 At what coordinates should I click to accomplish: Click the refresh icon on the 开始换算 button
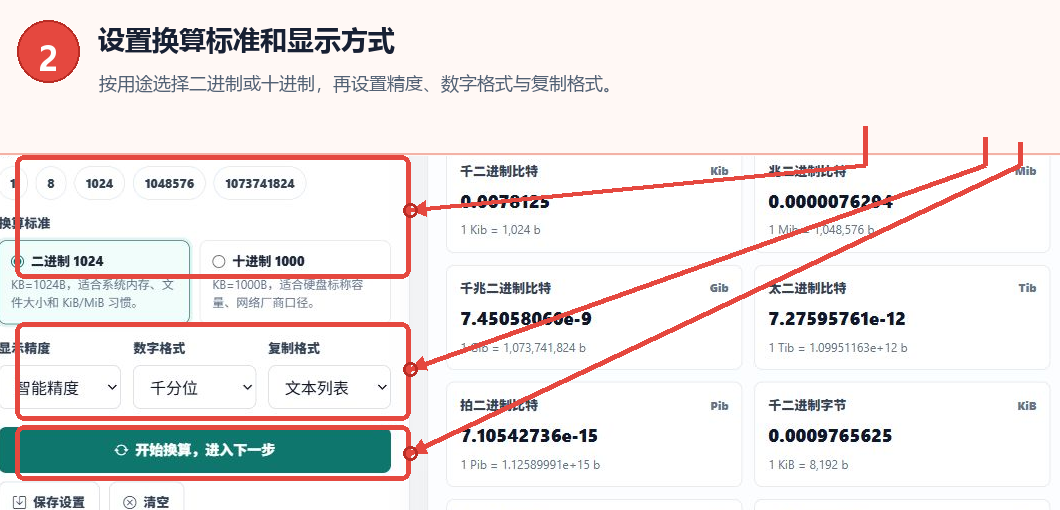click(121, 450)
